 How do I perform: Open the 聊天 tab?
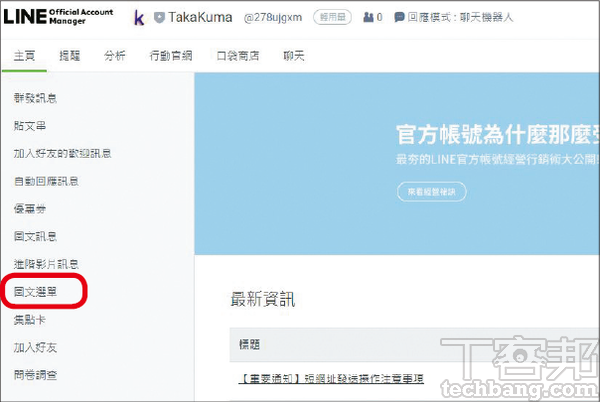click(294, 56)
